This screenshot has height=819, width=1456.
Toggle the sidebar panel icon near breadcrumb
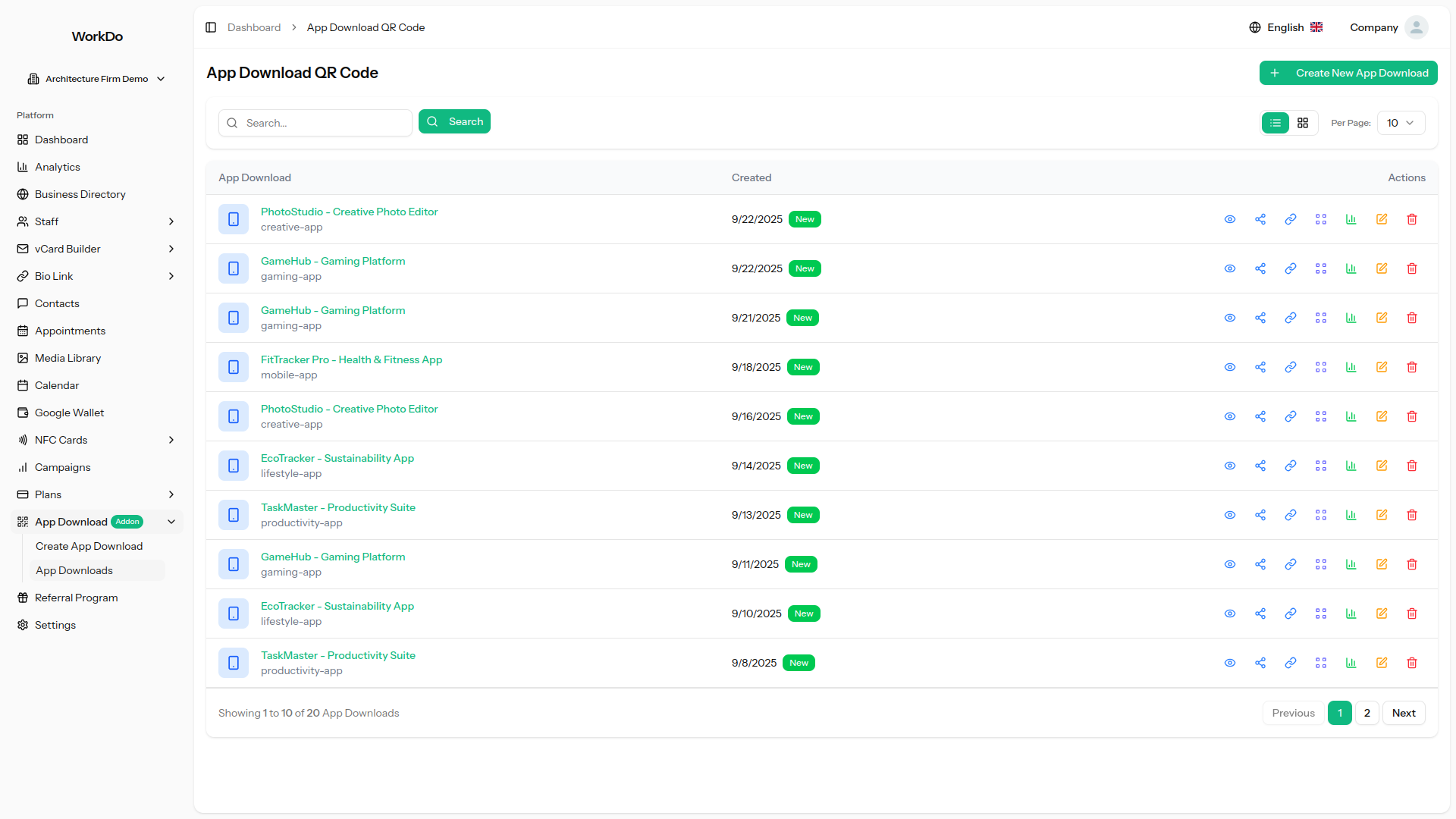(x=211, y=27)
